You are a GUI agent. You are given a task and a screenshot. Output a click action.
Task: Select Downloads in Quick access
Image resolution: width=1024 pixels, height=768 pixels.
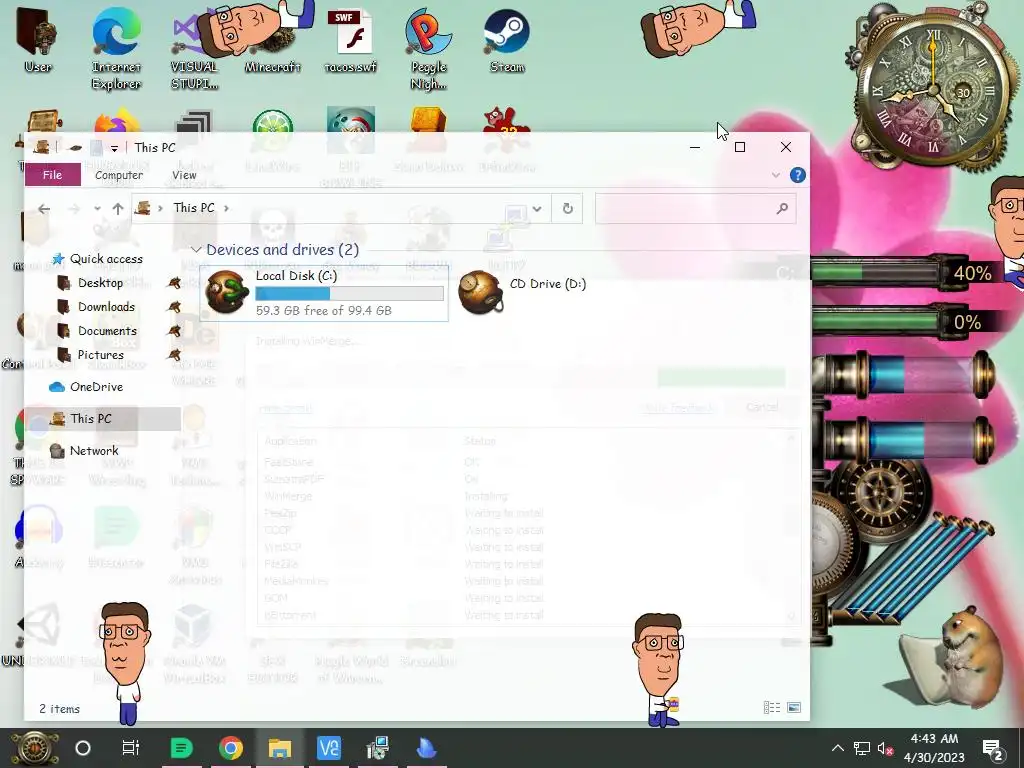(106, 307)
